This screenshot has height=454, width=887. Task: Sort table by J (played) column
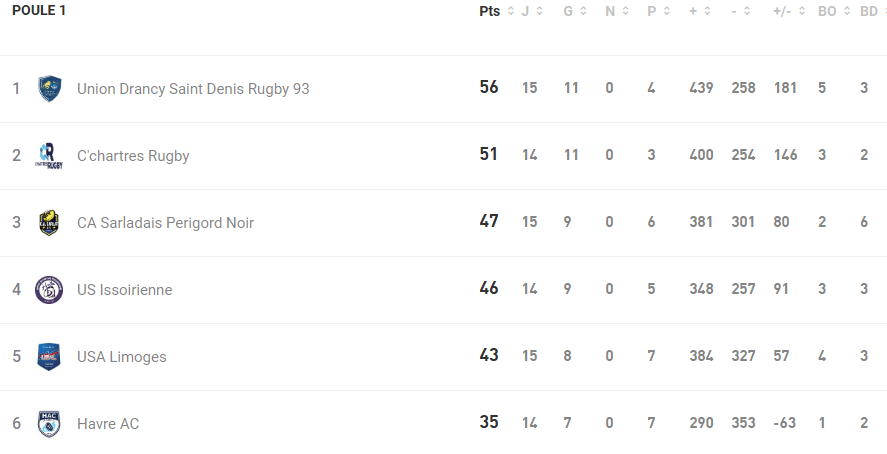point(531,11)
